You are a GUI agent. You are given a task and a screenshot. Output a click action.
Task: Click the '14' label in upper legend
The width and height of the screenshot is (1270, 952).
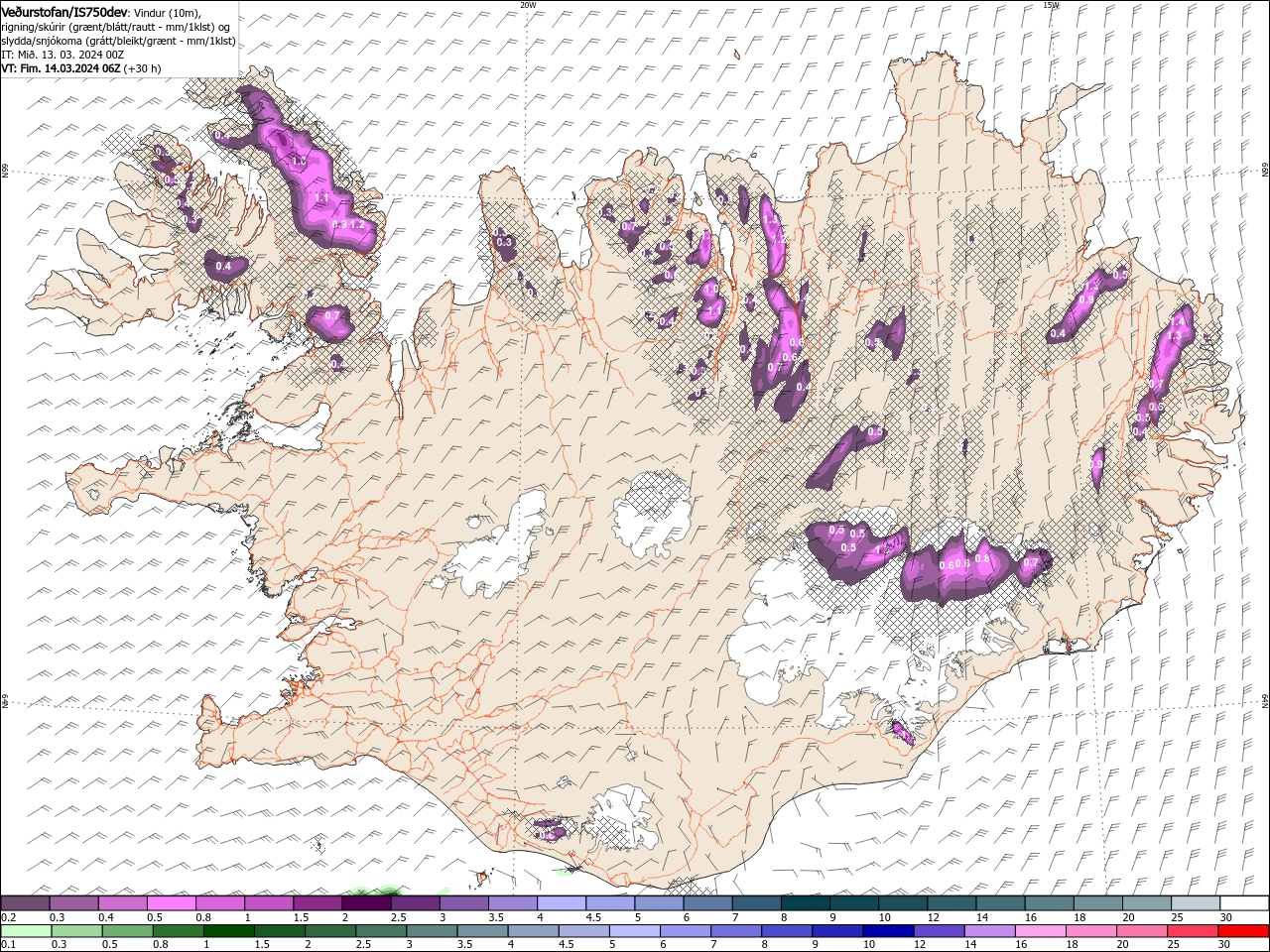coord(982,917)
